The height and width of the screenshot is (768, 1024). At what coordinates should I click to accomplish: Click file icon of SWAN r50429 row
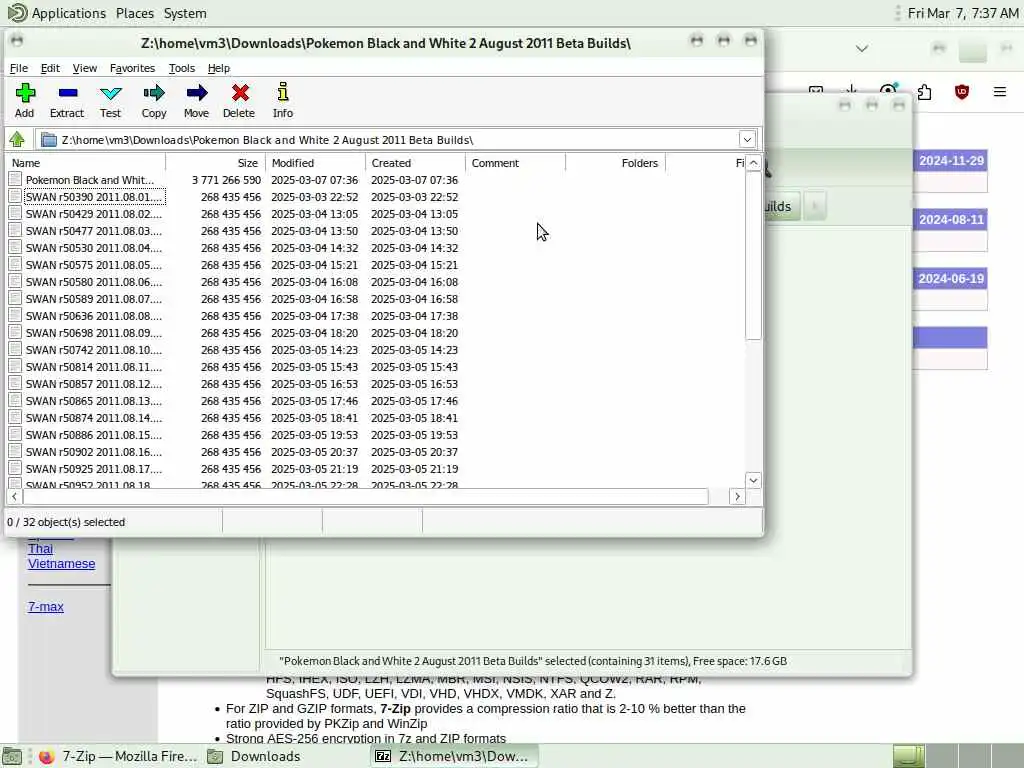click(x=15, y=214)
